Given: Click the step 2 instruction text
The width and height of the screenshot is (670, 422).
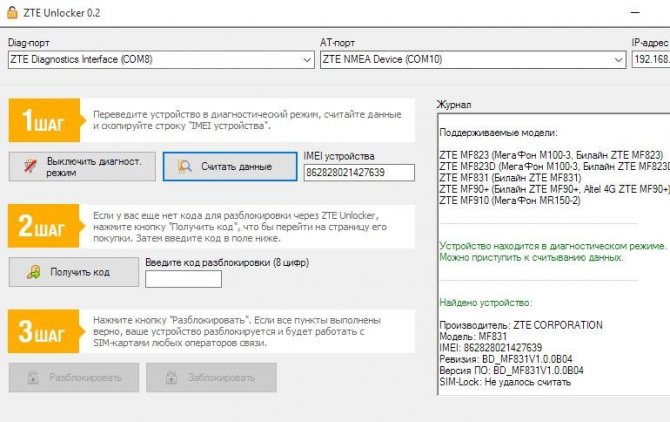Looking at the screenshot, I should pyautogui.click(x=240, y=227).
